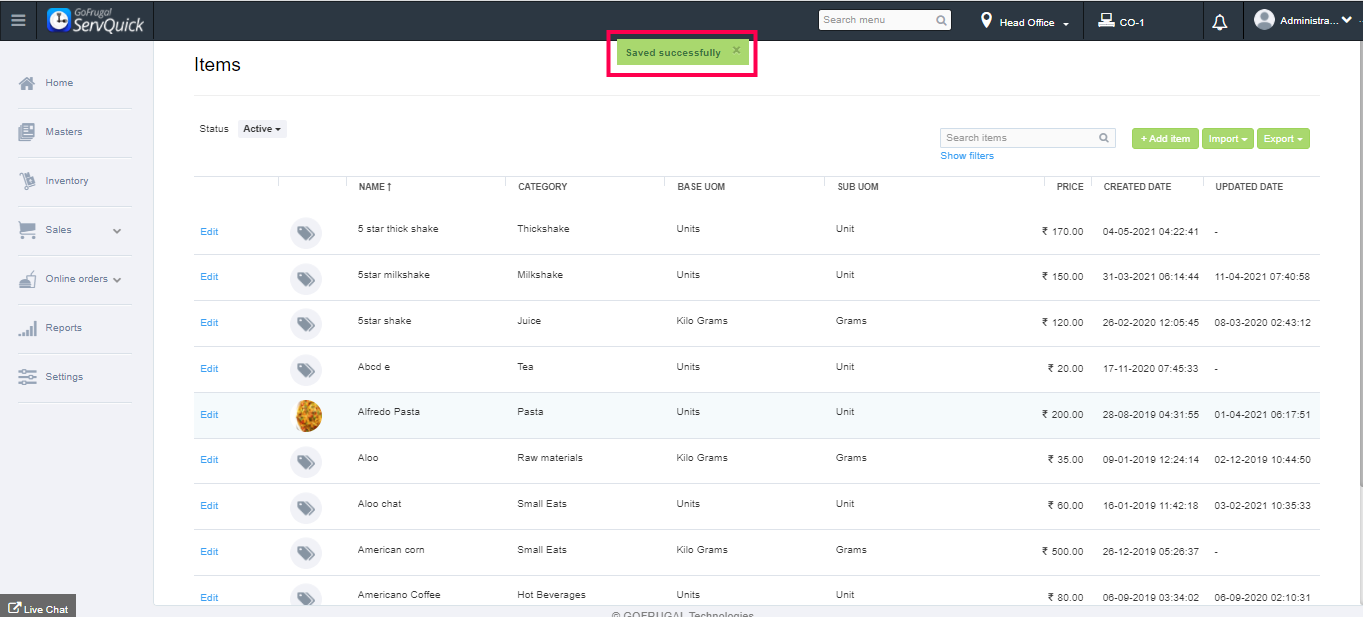Click the Online orders icon
This screenshot has width=1363, height=617.
27,279
